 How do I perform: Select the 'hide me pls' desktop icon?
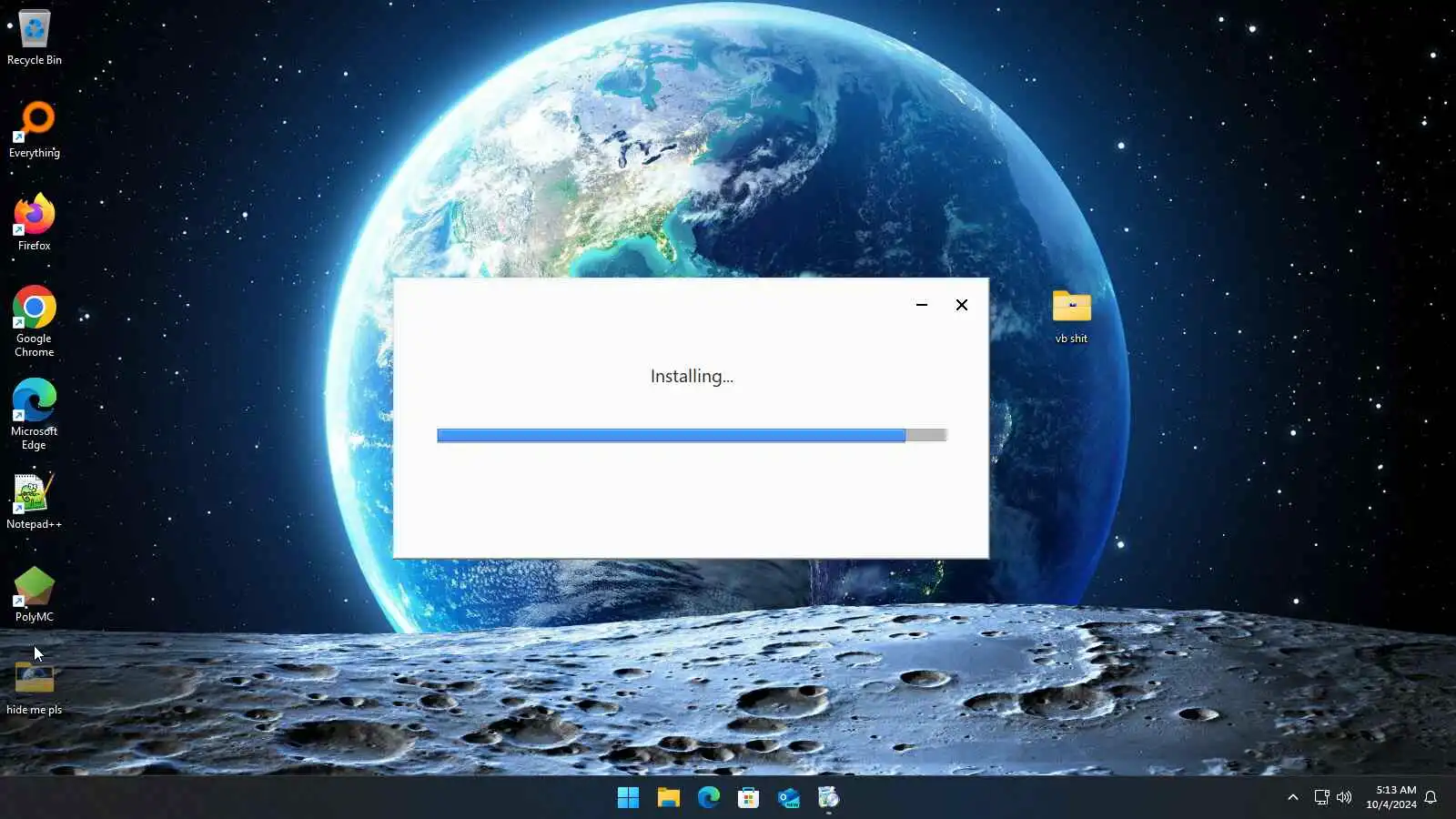[35, 687]
